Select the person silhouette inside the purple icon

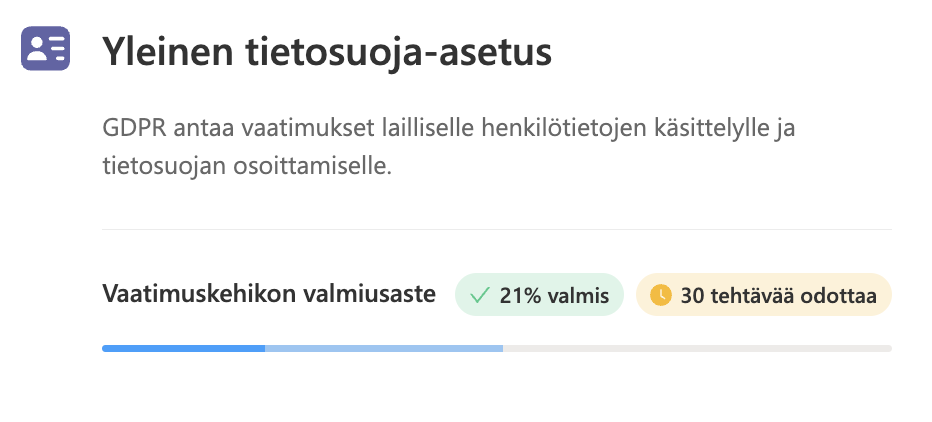point(37,48)
